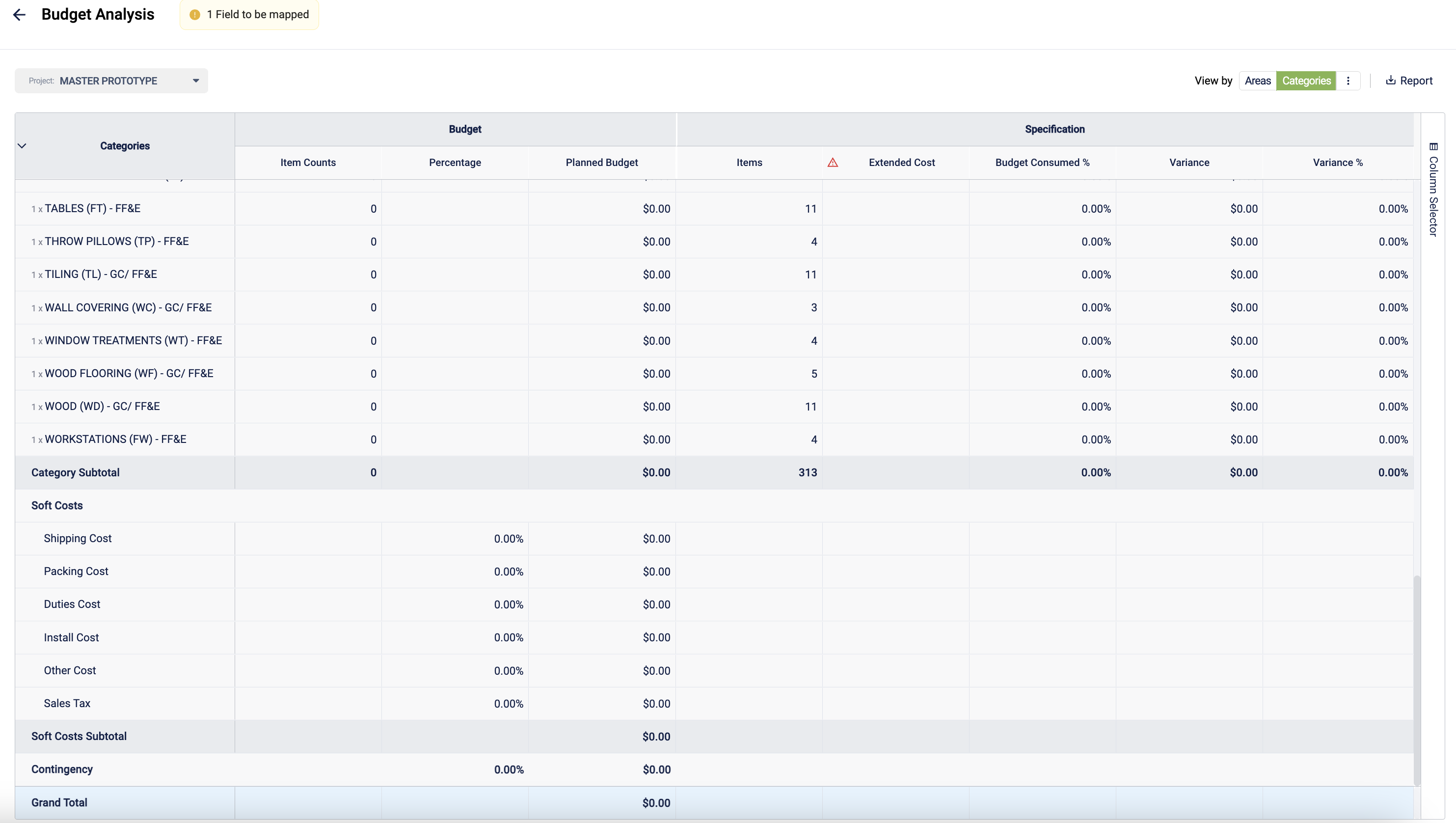Open the three-dot view options menu
Screen dimensions: 1456x823
[x=1348, y=81]
